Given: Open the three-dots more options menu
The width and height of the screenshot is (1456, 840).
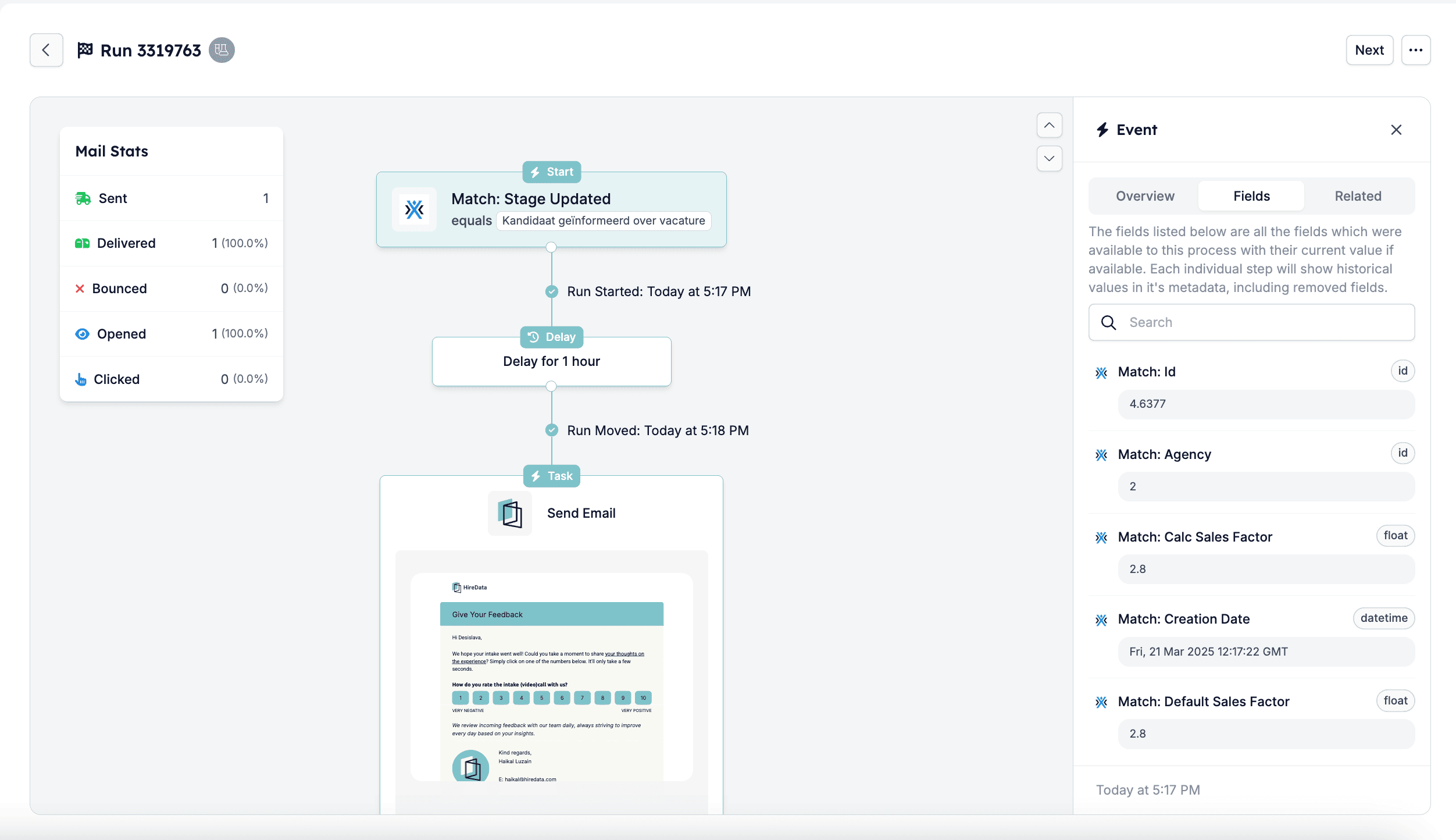Looking at the screenshot, I should pos(1416,50).
